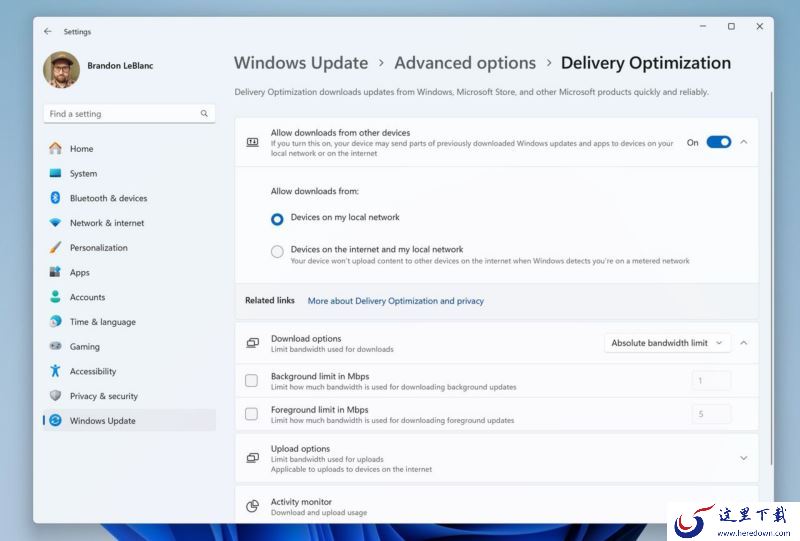Image resolution: width=800 pixels, height=541 pixels.
Task: Open Home in the sidebar
Action: (x=130, y=149)
